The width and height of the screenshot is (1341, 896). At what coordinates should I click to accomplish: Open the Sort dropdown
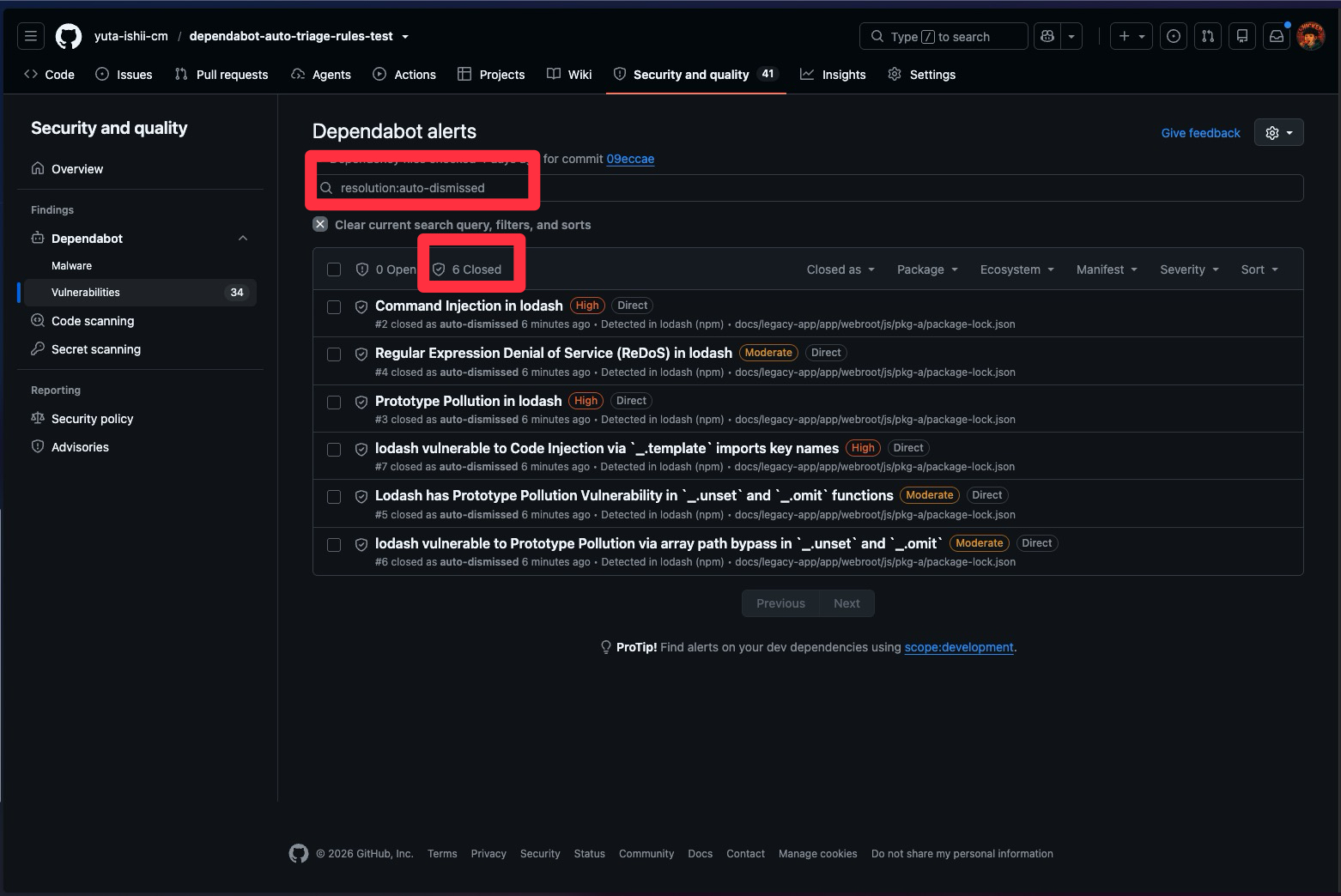[x=1259, y=269]
